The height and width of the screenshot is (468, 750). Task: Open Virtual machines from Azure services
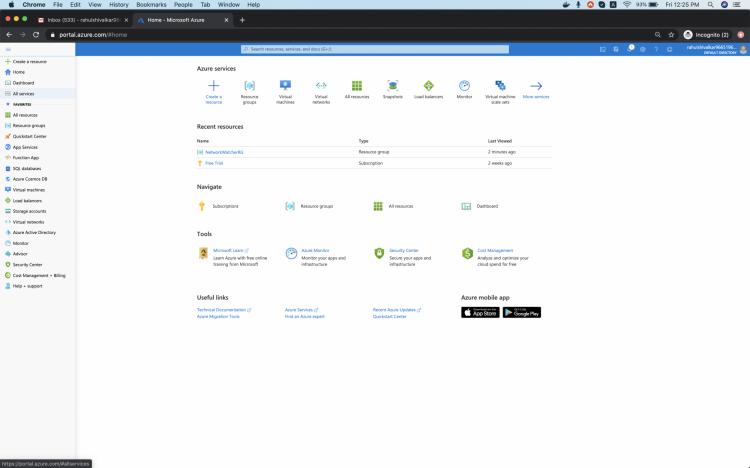tap(285, 87)
